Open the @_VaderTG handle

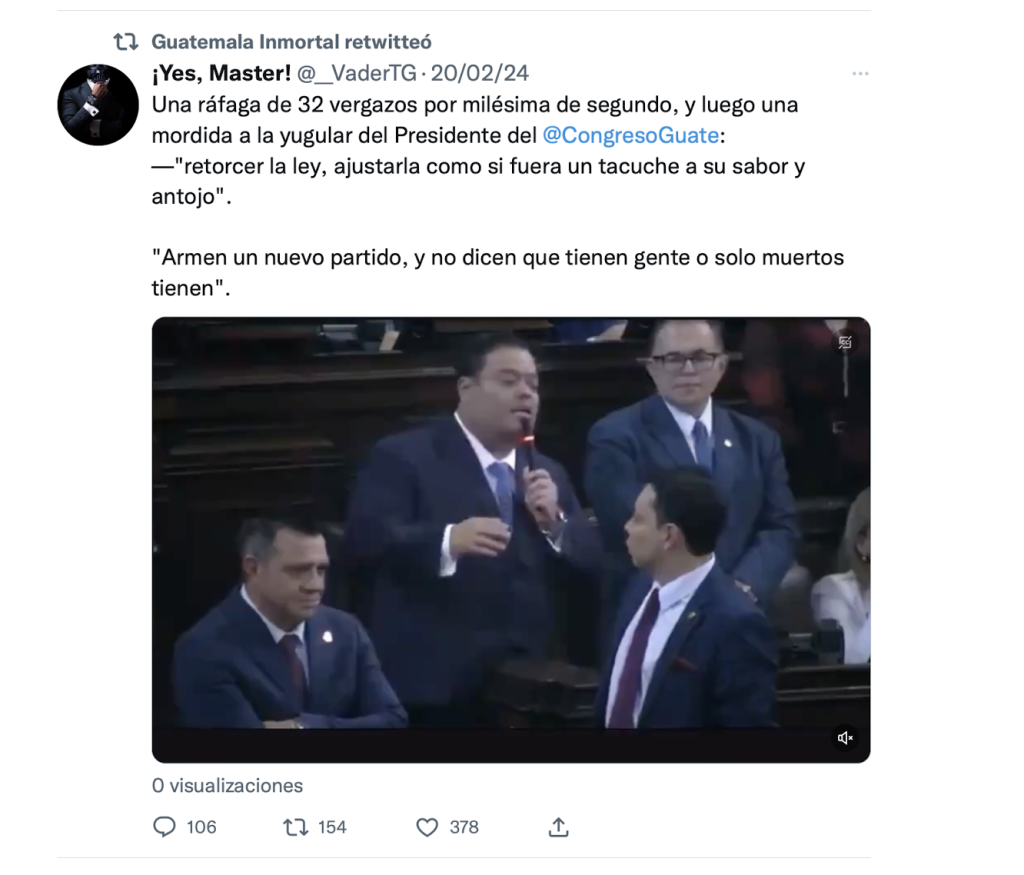pos(357,73)
